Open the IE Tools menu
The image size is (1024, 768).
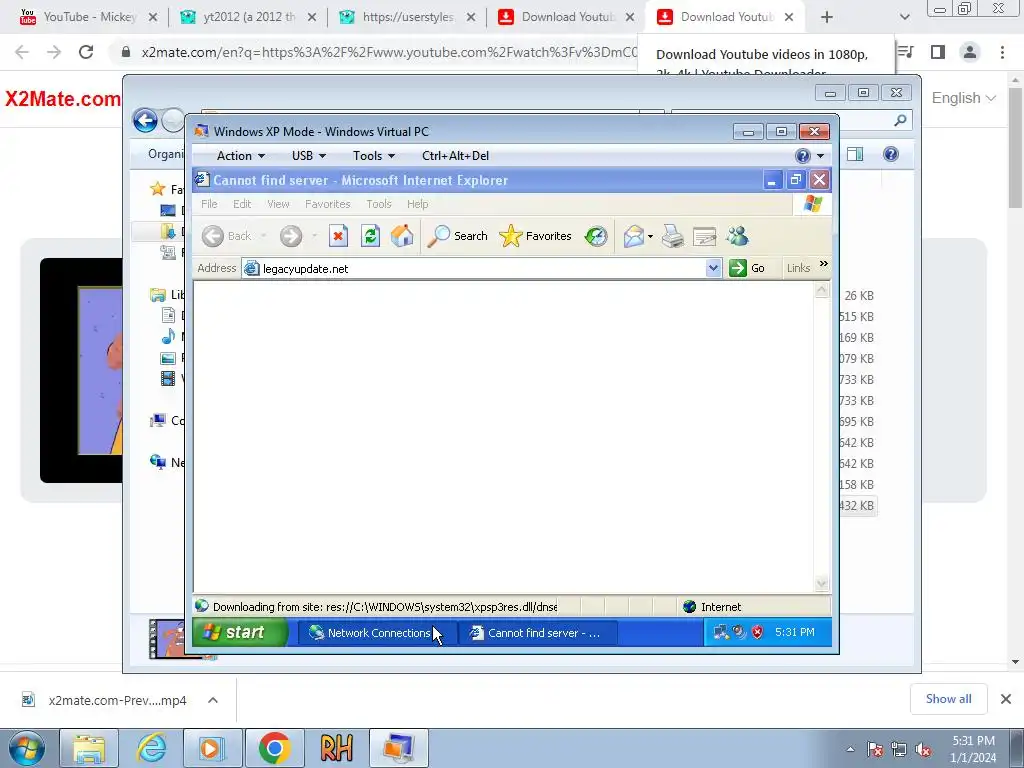pyautogui.click(x=379, y=204)
